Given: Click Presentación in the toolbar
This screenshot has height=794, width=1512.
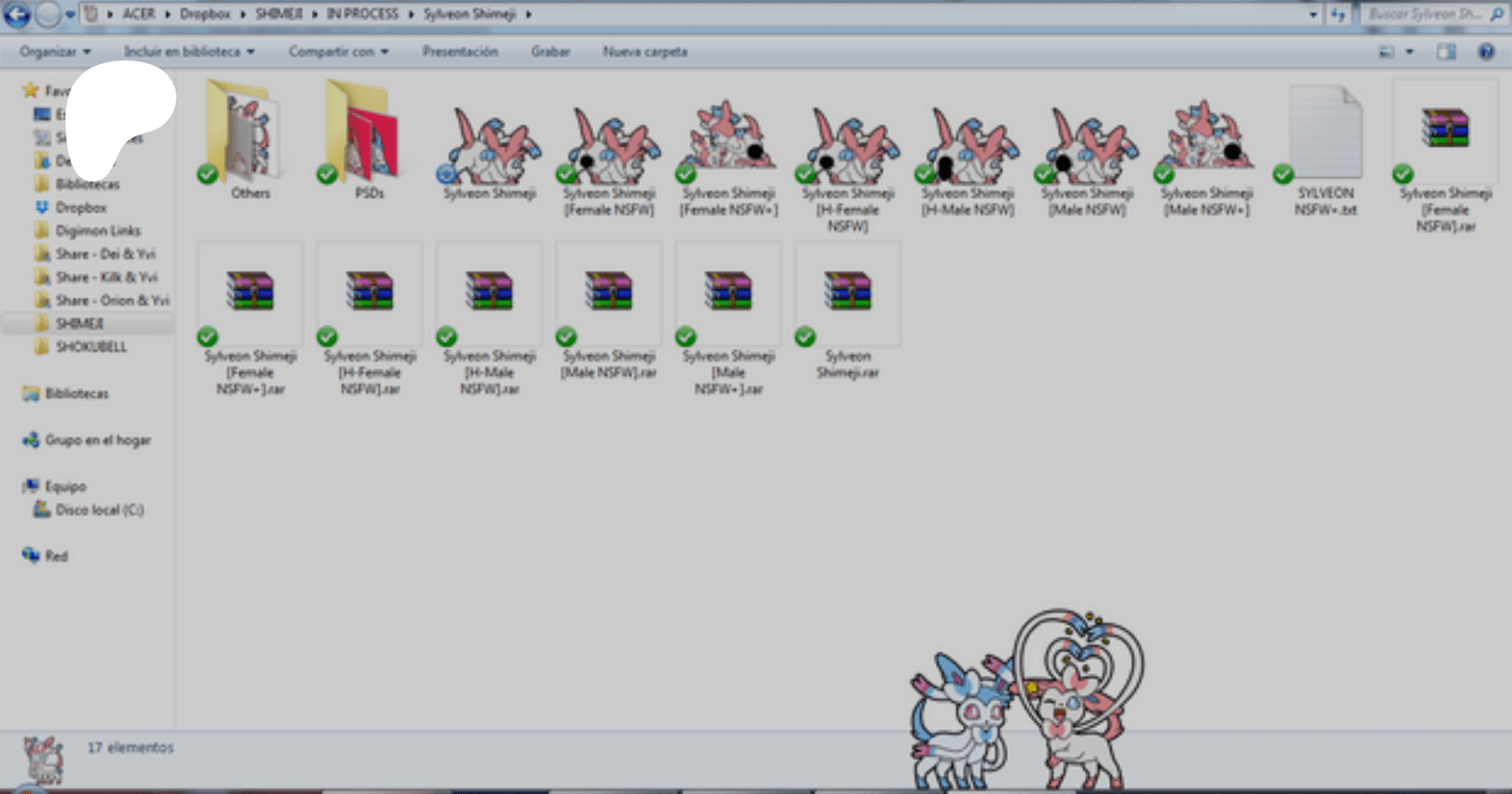Looking at the screenshot, I should (x=460, y=52).
